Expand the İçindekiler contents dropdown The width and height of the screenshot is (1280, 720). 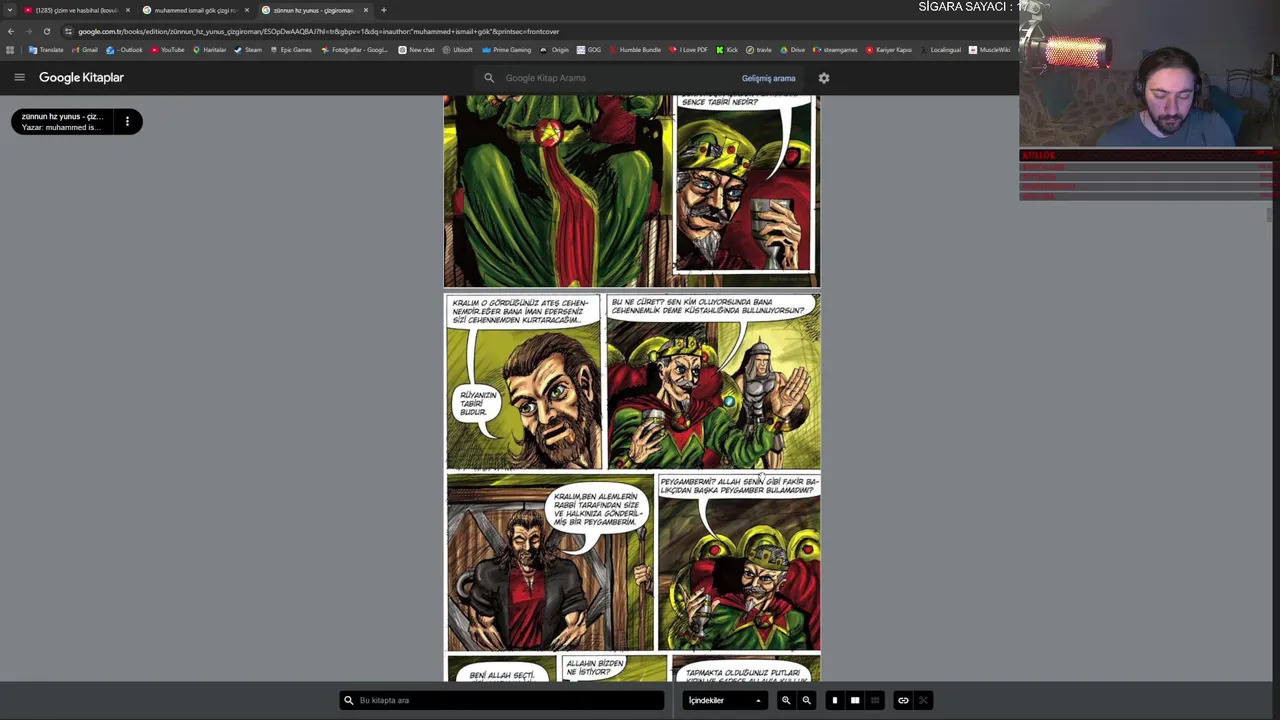coord(725,700)
